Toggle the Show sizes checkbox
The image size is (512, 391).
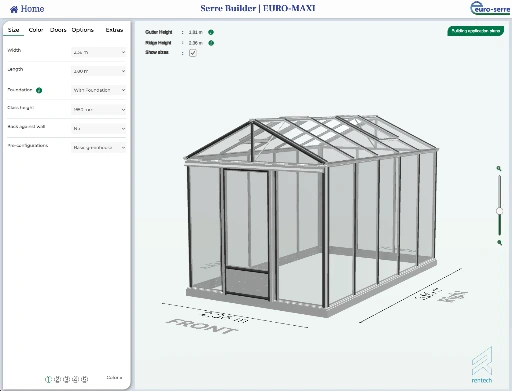point(193,53)
